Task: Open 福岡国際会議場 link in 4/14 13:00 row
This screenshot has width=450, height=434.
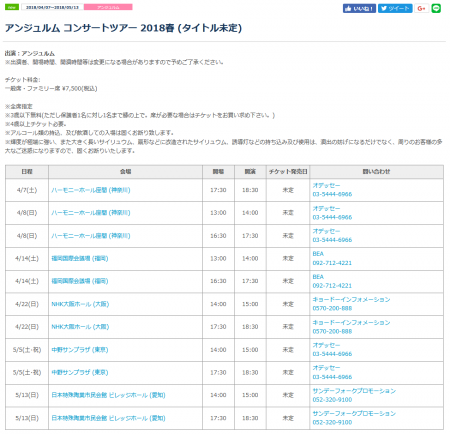Action: (x=80, y=258)
